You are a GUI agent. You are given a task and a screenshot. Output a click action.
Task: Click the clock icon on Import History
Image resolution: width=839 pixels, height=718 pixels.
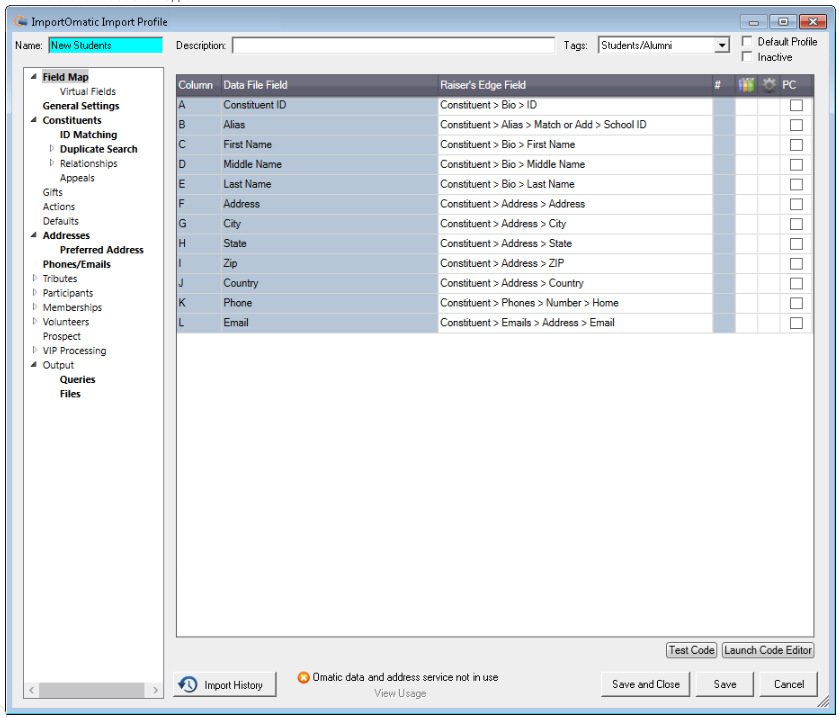187,684
